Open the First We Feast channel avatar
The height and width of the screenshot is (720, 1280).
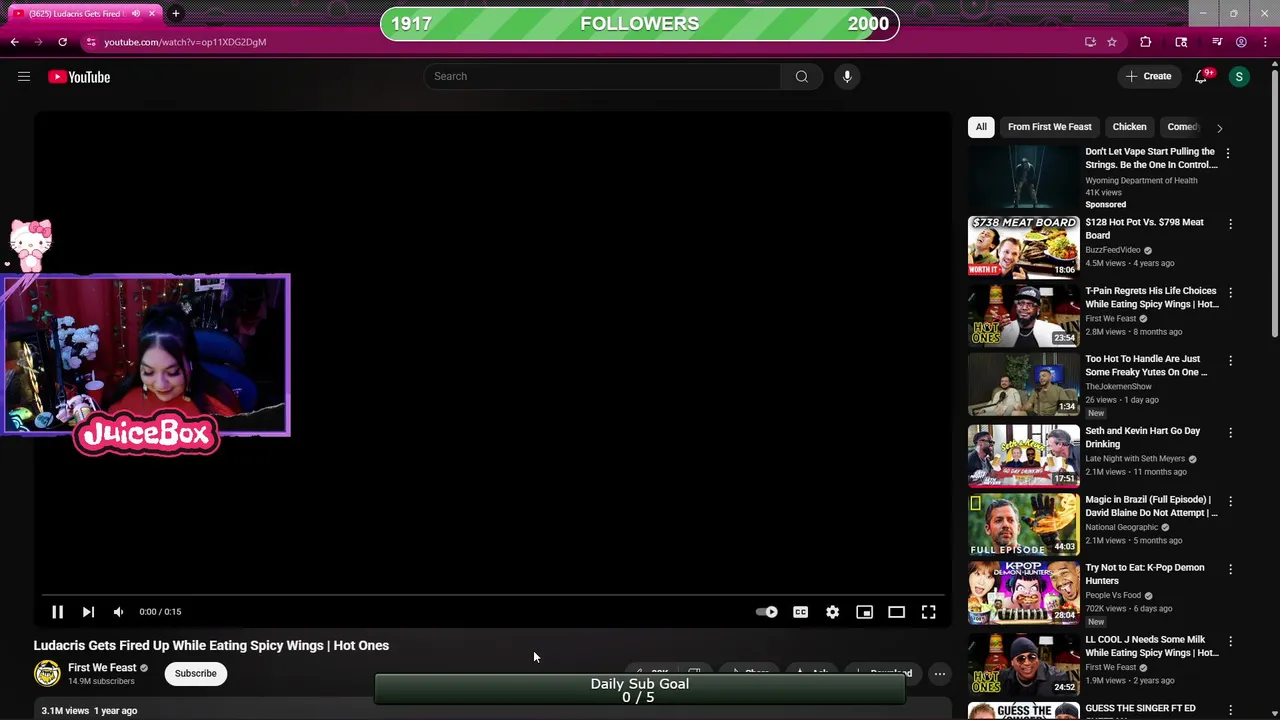coord(47,673)
